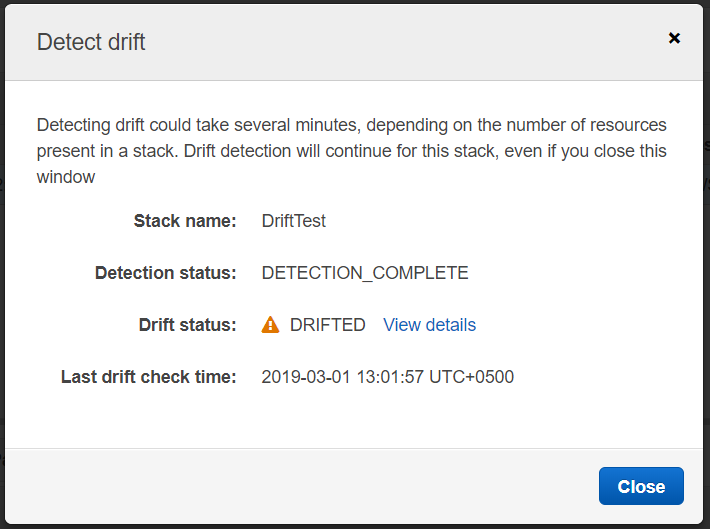
Task: Click the empty footer area beside Close
Action: [300, 487]
